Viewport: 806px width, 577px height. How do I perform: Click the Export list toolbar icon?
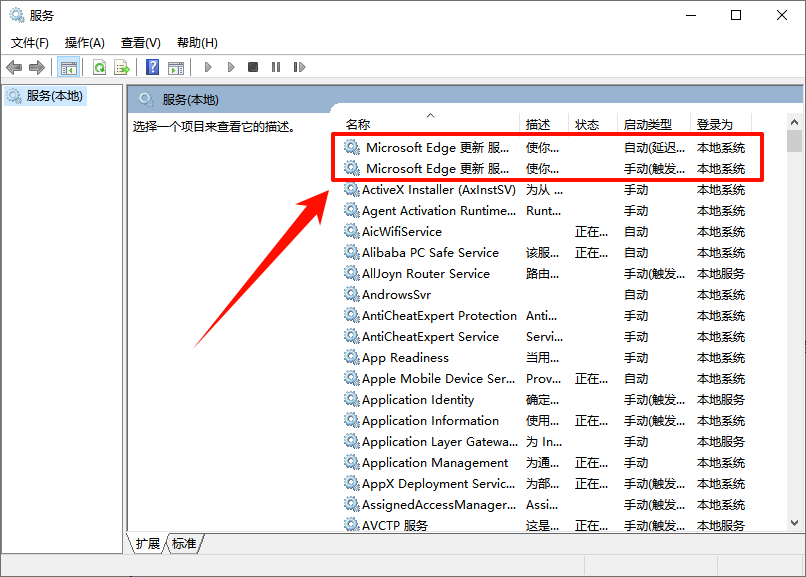tap(122, 67)
